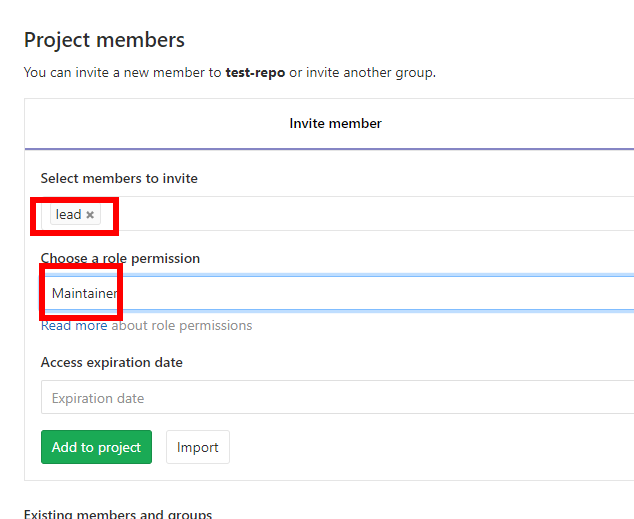Click the 'Select members to invite' label
This screenshot has width=634, height=519.
pyautogui.click(x=119, y=178)
